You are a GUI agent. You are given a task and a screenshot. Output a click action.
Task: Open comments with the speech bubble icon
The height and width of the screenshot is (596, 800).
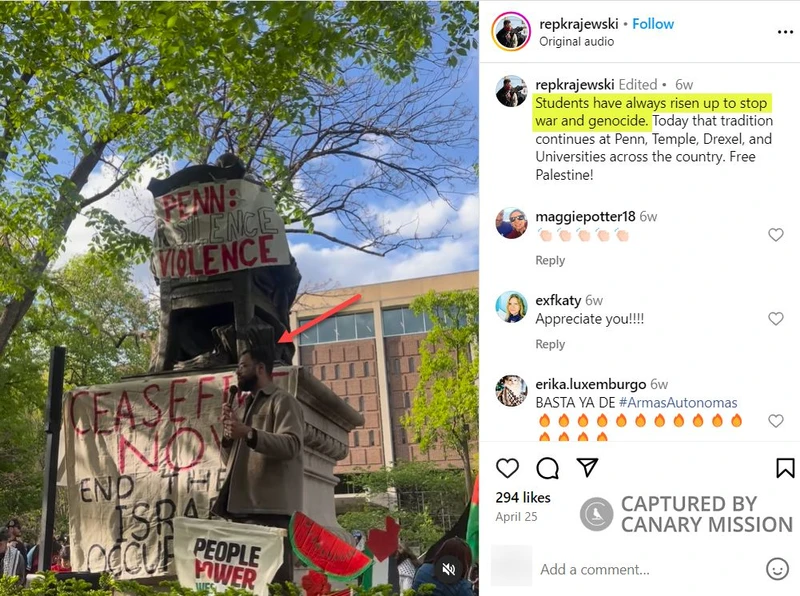point(547,468)
